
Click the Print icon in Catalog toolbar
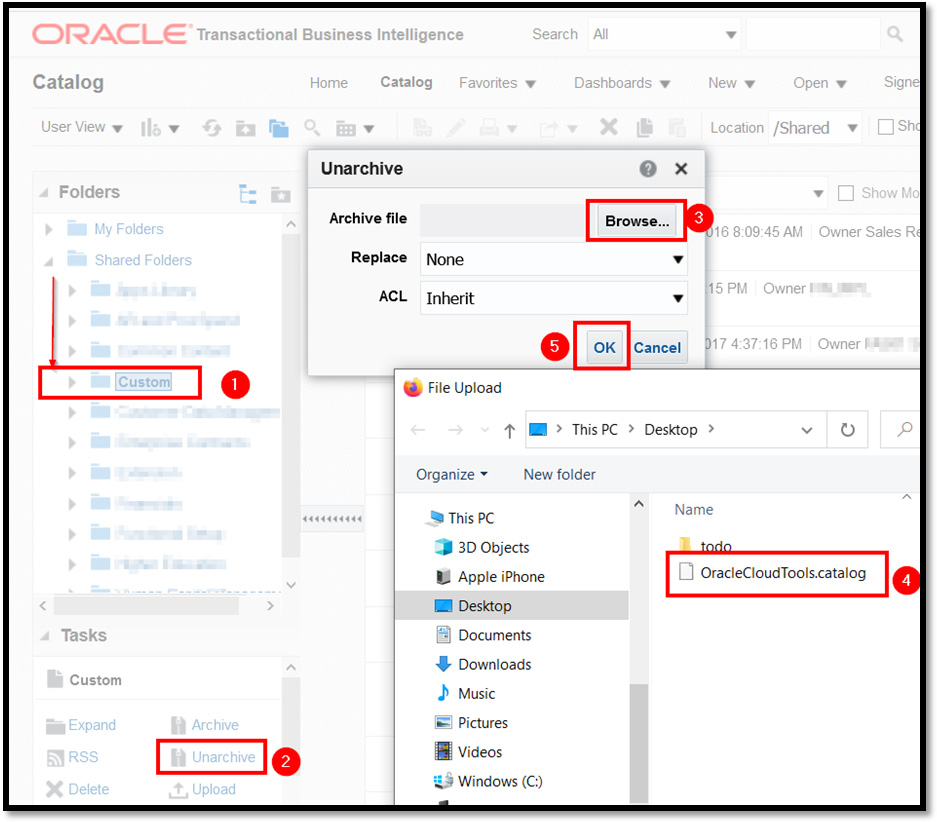489,127
